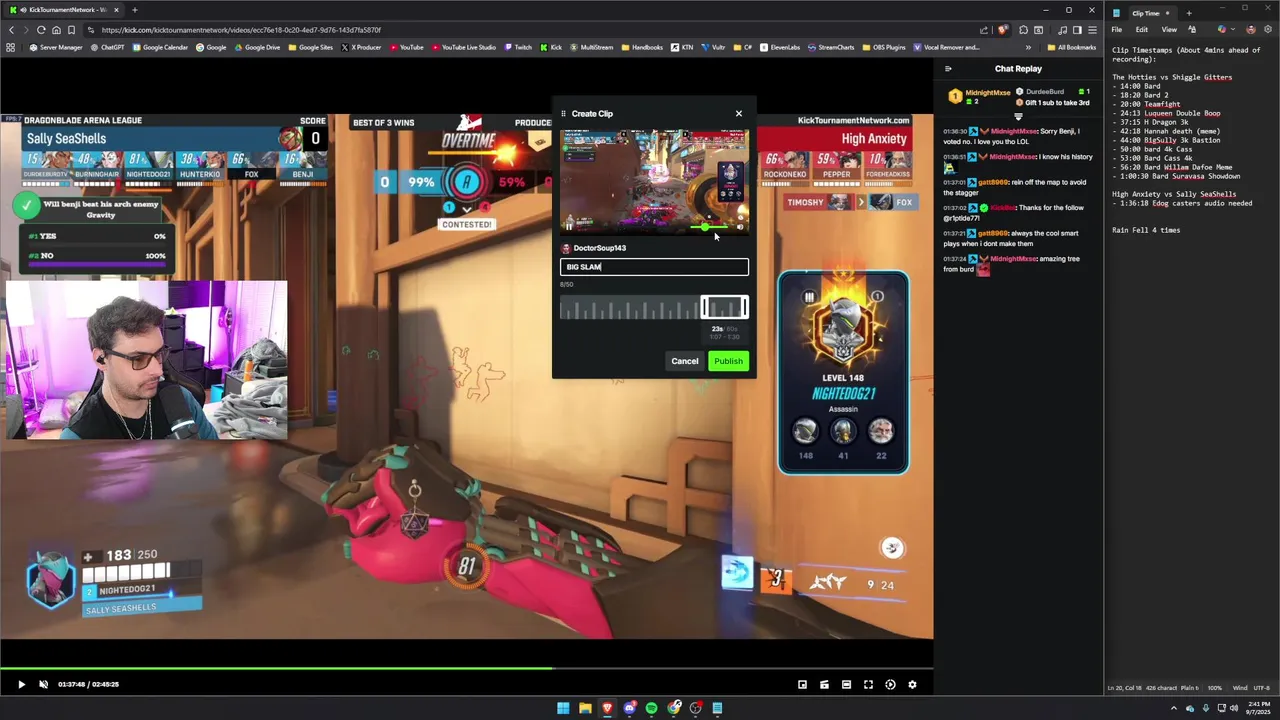Click Ln 20, Col 18 in Notepad status bar

tap(1125, 688)
